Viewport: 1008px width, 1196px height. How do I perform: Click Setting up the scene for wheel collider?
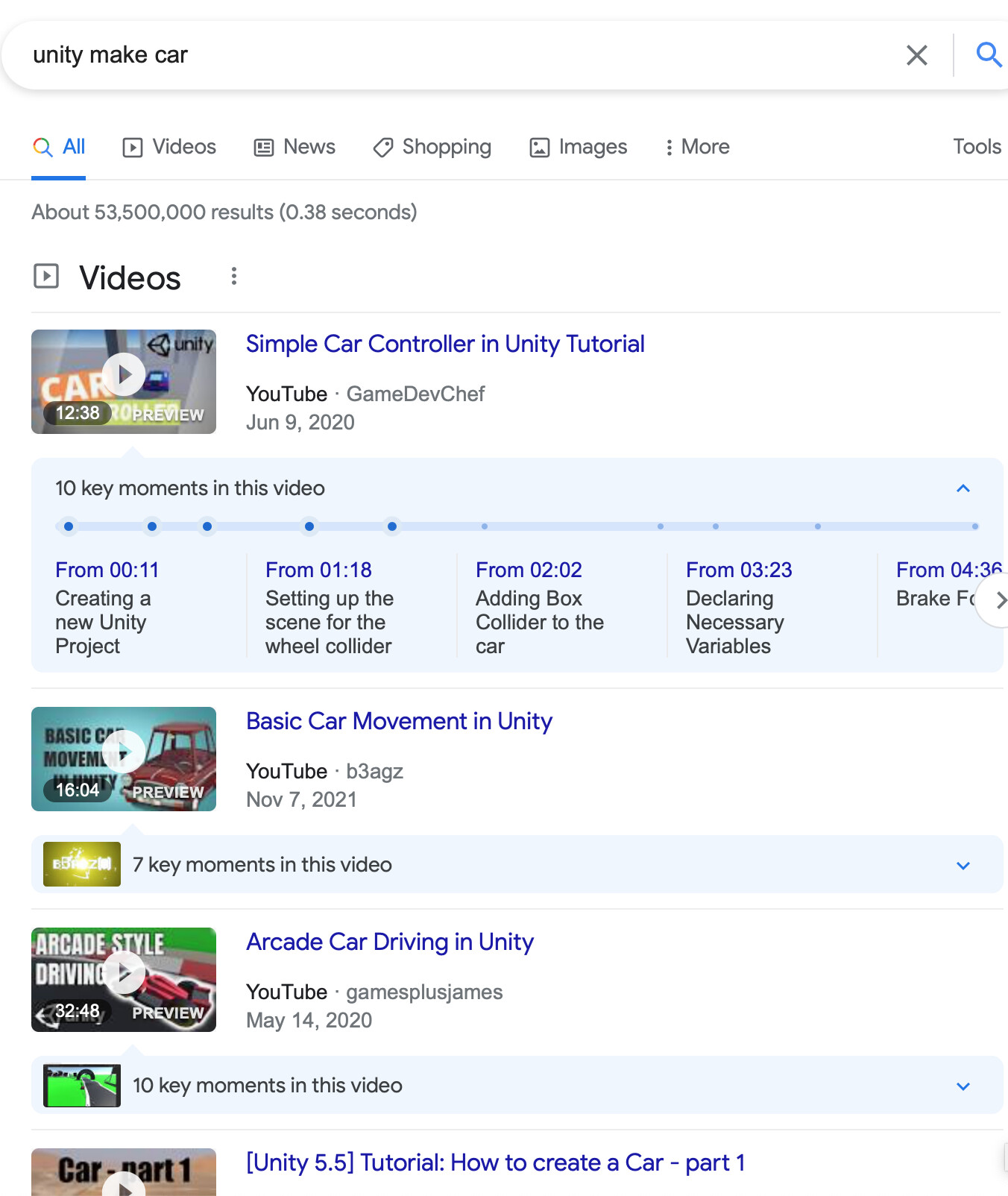click(x=329, y=622)
